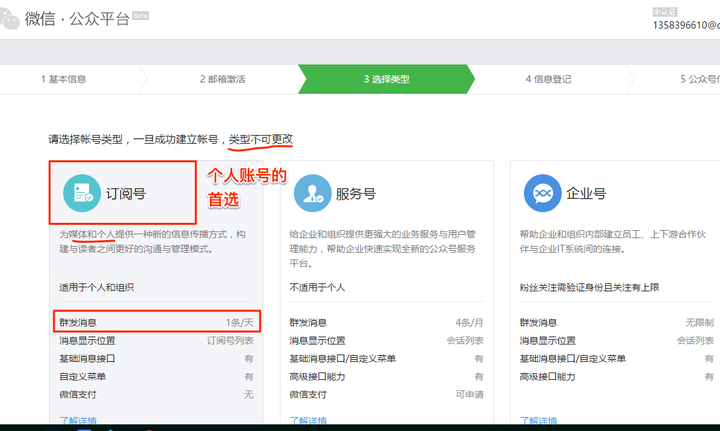
Task: Click 微信支付 row in 订阅号 card
Action: [x=157, y=394]
